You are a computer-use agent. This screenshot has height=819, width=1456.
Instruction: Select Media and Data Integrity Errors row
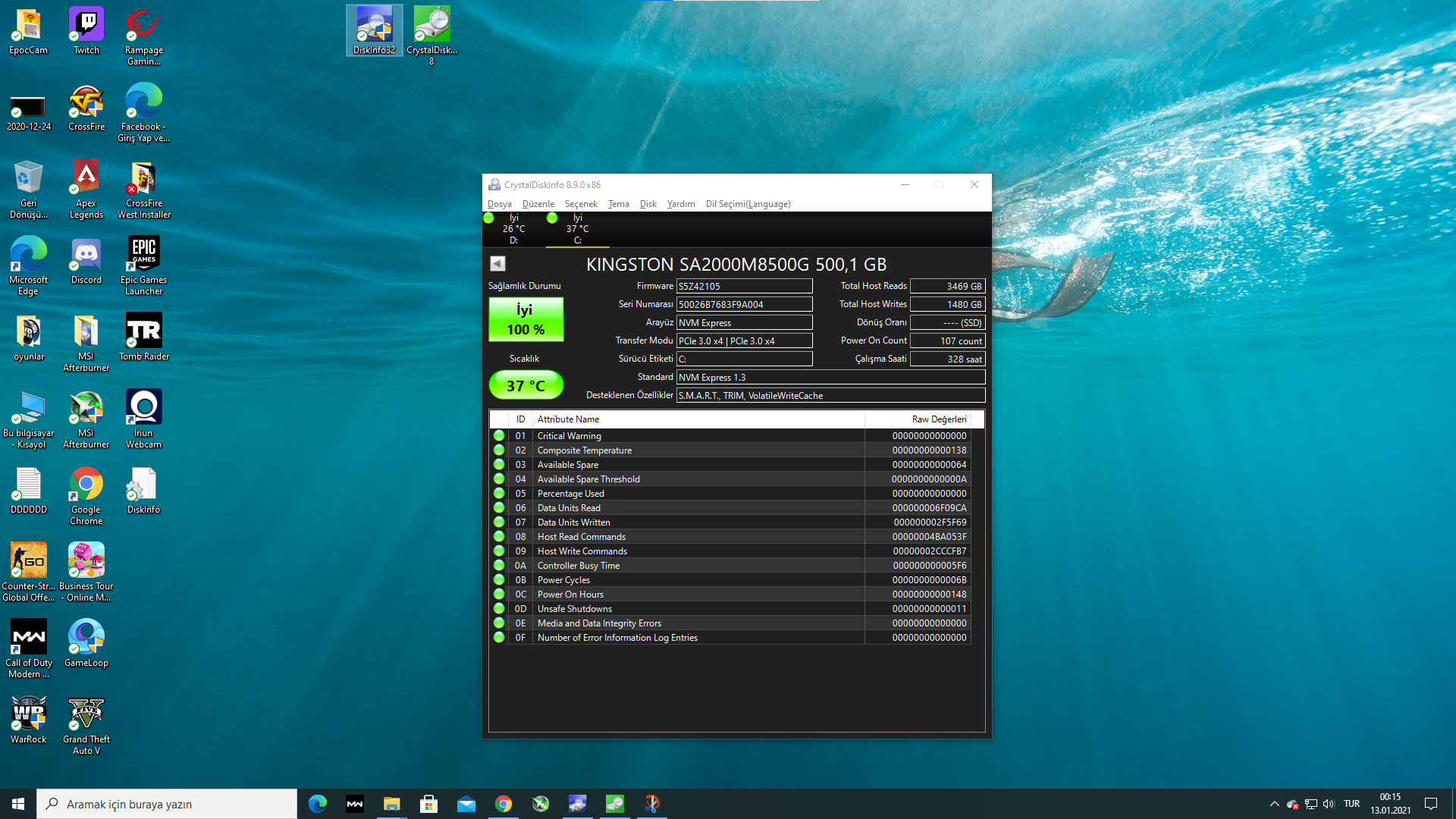(x=730, y=623)
